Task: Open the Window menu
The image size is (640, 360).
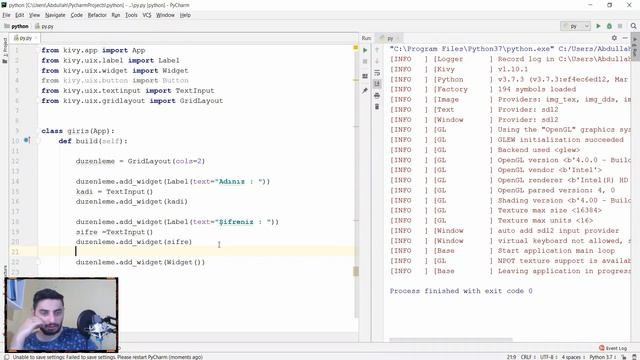Action: pos(165,15)
